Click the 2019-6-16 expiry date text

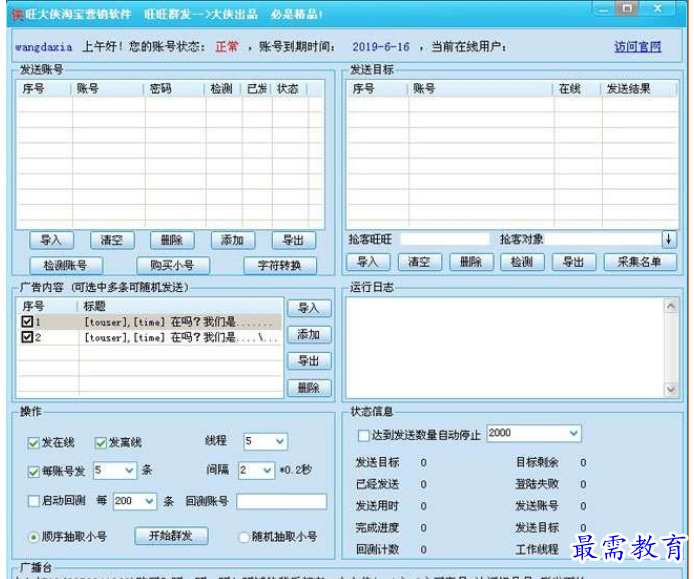click(381, 46)
